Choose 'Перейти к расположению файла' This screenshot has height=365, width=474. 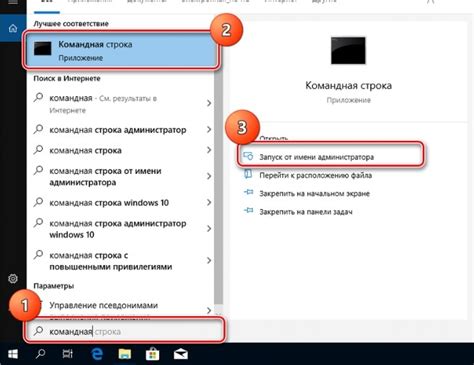(315, 175)
